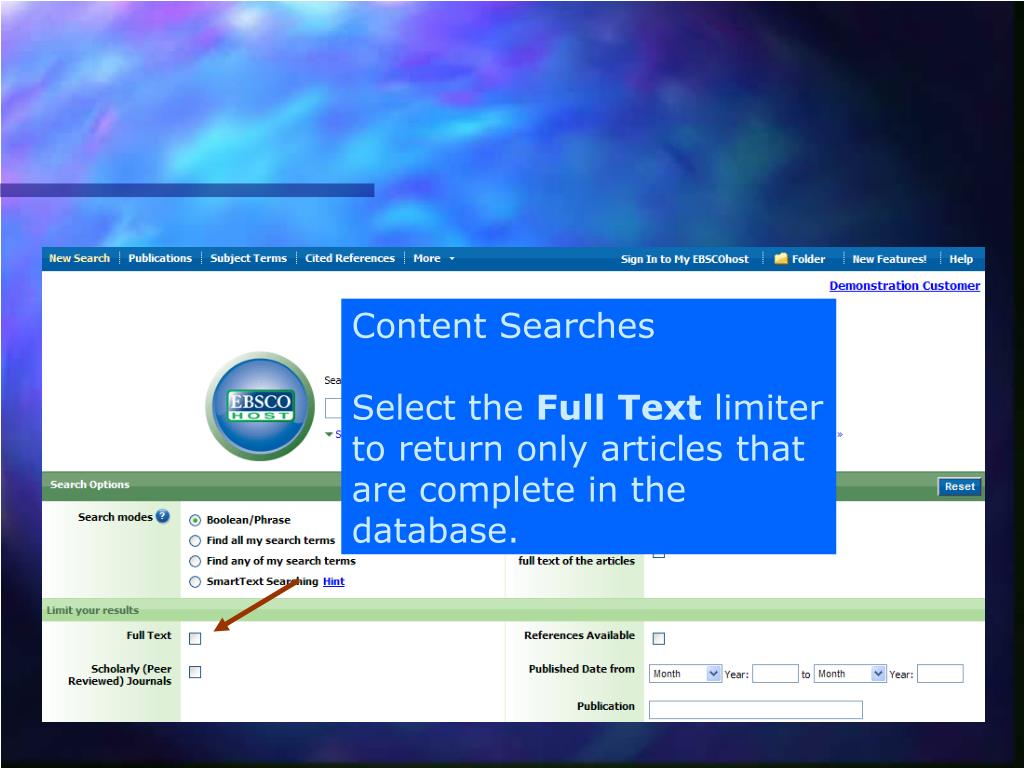
Task: Open the New Search tab
Action: tap(80, 259)
